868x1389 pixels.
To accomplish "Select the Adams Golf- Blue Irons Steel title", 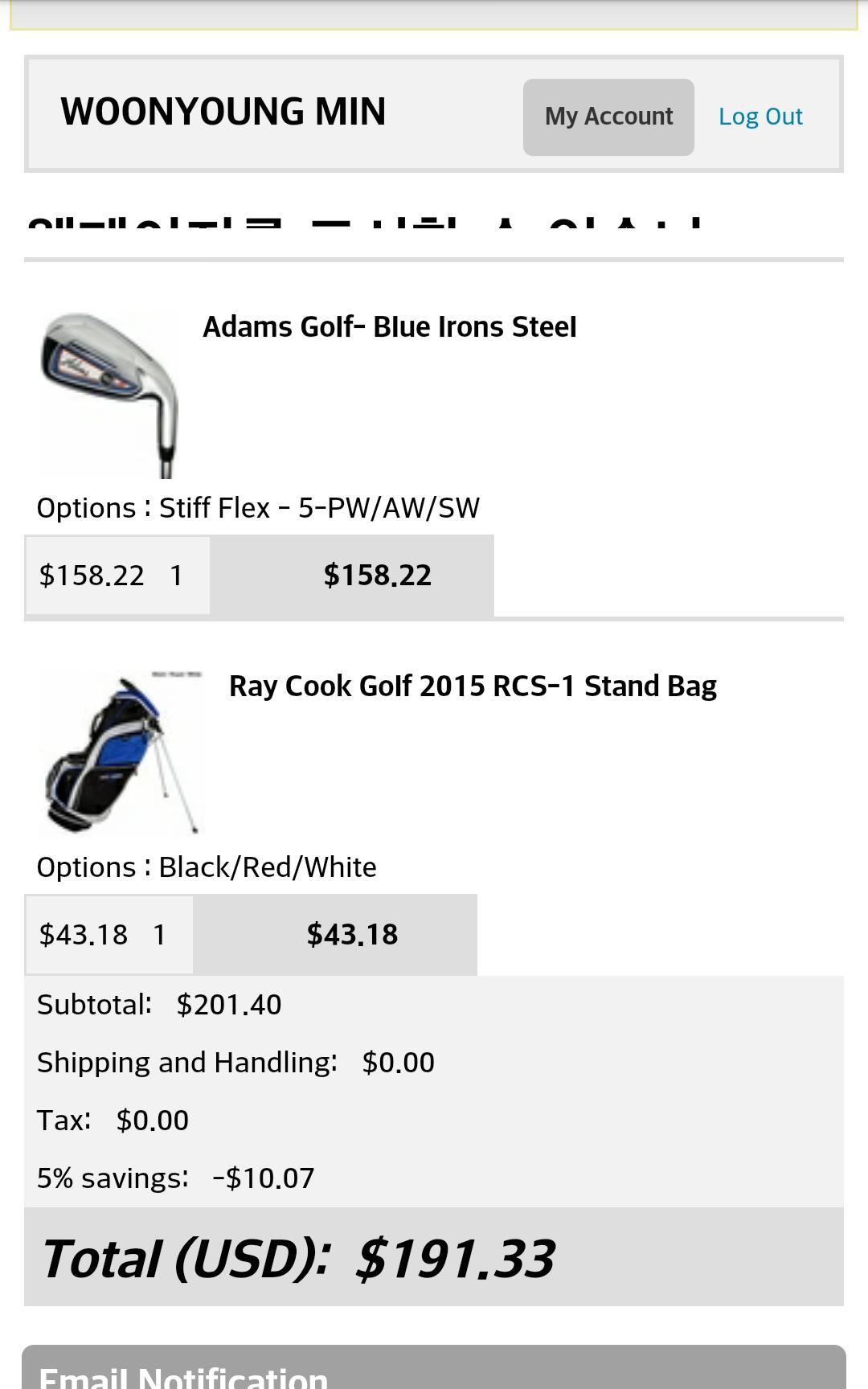I will pyautogui.click(x=390, y=327).
